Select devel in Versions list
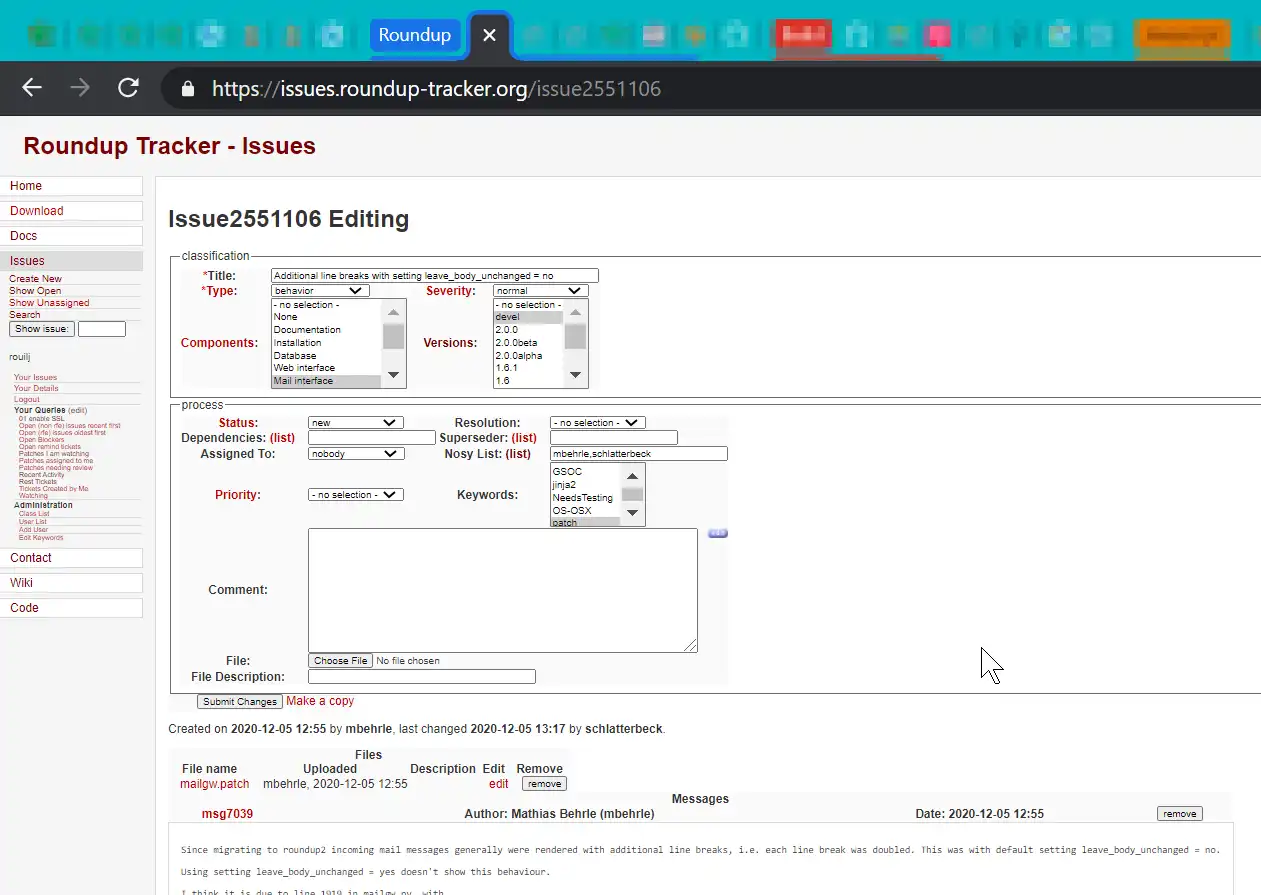The width and height of the screenshot is (1261, 895). point(528,317)
